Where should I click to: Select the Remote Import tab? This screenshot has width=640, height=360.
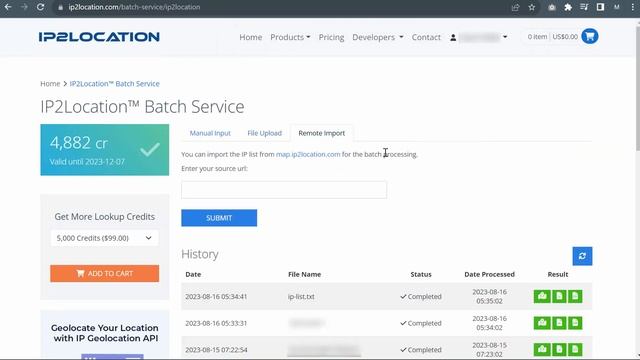pos(322,133)
